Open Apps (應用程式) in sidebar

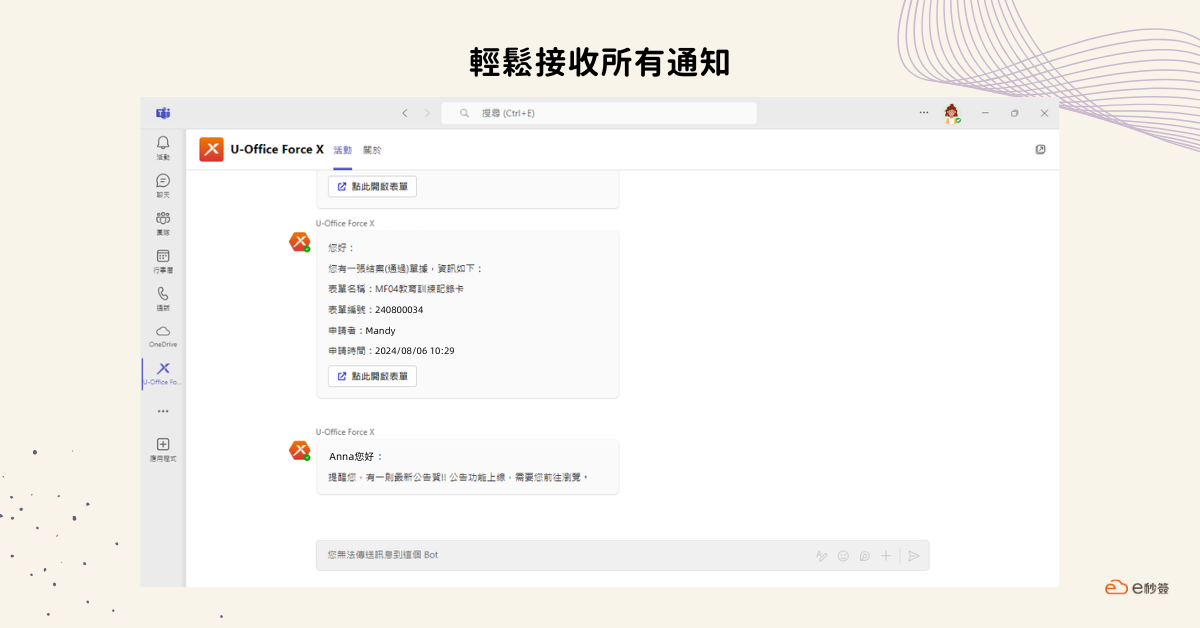point(163,449)
